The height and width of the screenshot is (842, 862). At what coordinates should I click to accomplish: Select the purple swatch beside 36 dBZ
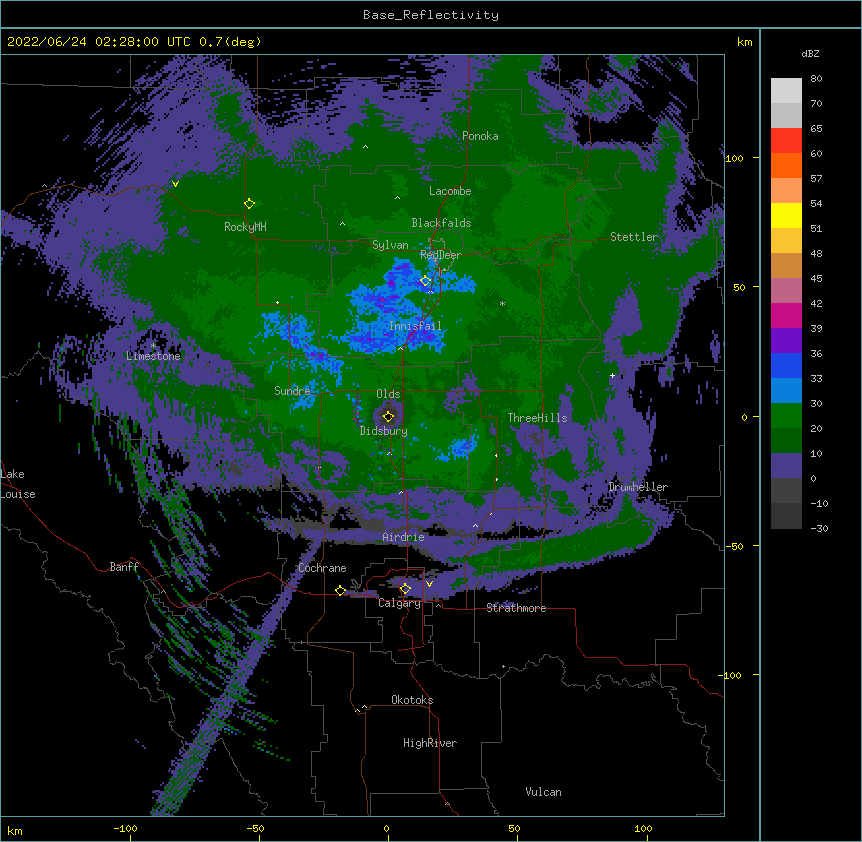786,340
